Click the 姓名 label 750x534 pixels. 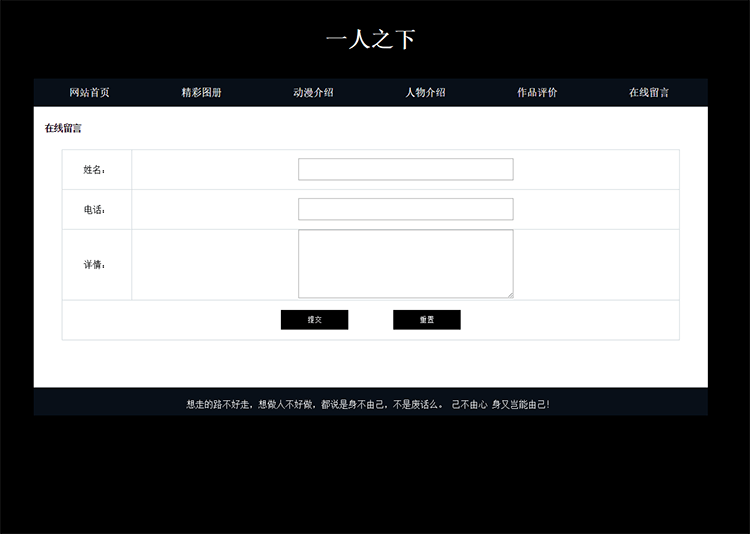click(94, 170)
